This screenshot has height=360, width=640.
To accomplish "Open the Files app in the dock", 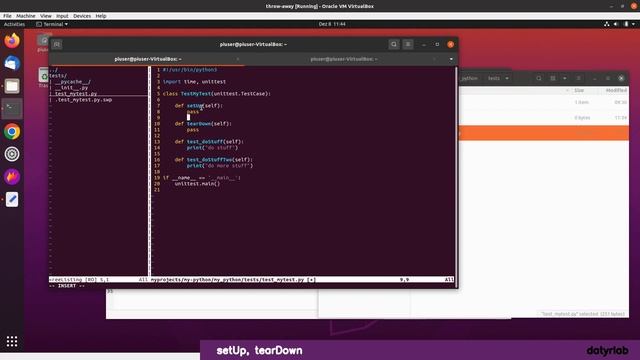I will pos(12,86).
